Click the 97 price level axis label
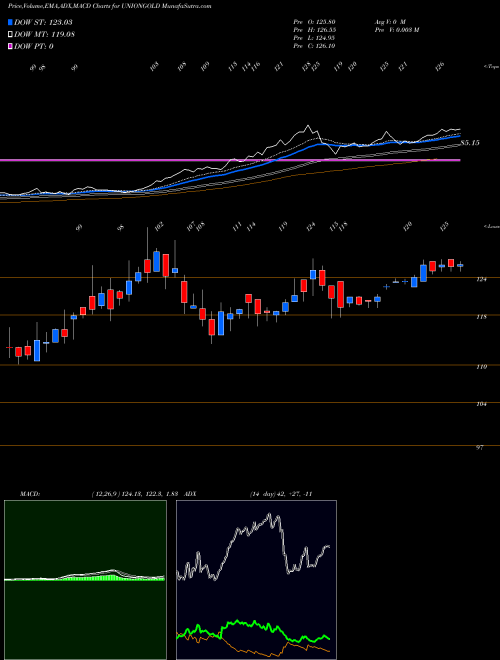This screenshot has height=660, width=500. point(479,448)
